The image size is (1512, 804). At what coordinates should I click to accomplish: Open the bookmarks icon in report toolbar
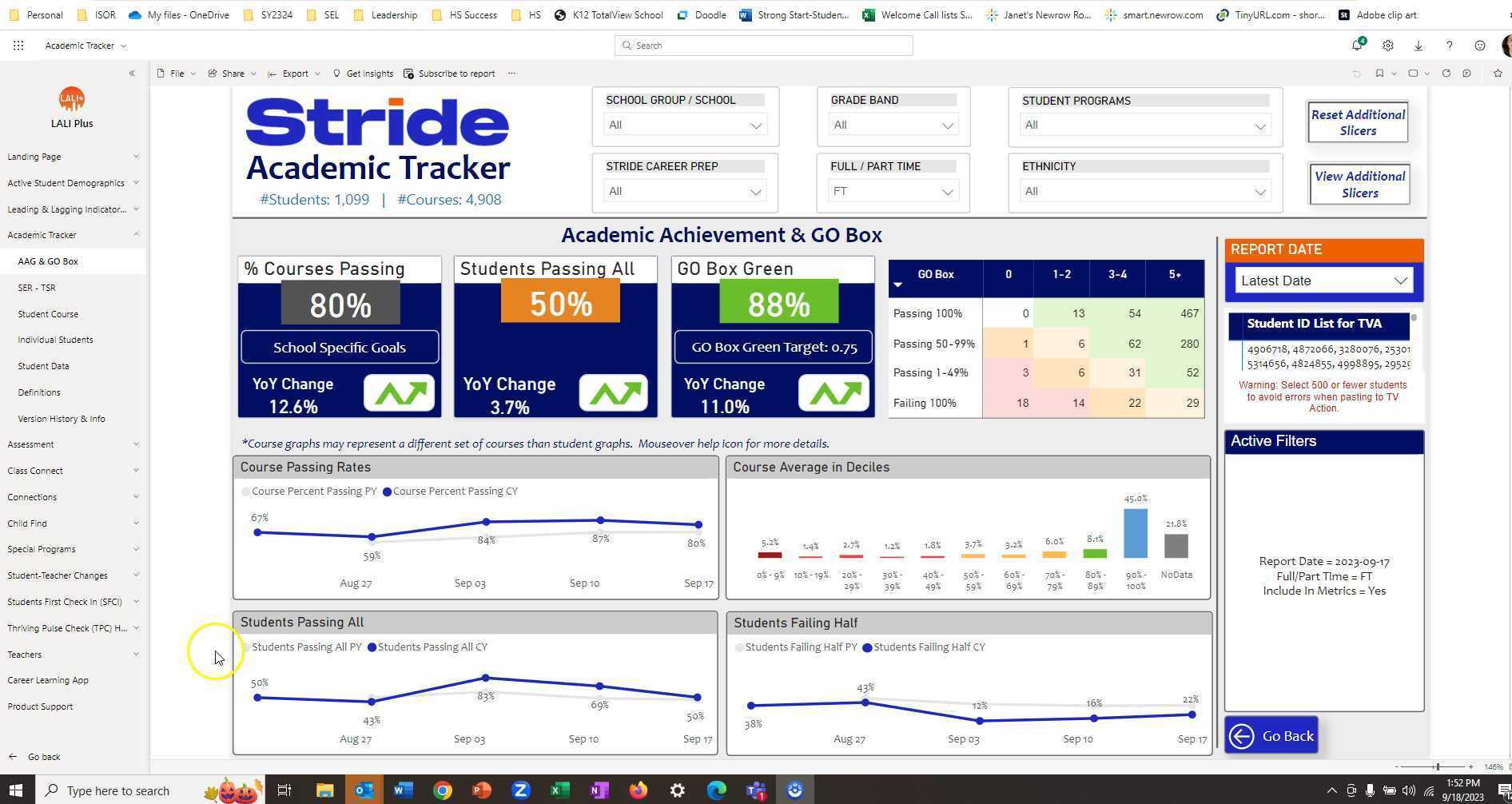click(x=1379, y=74)
